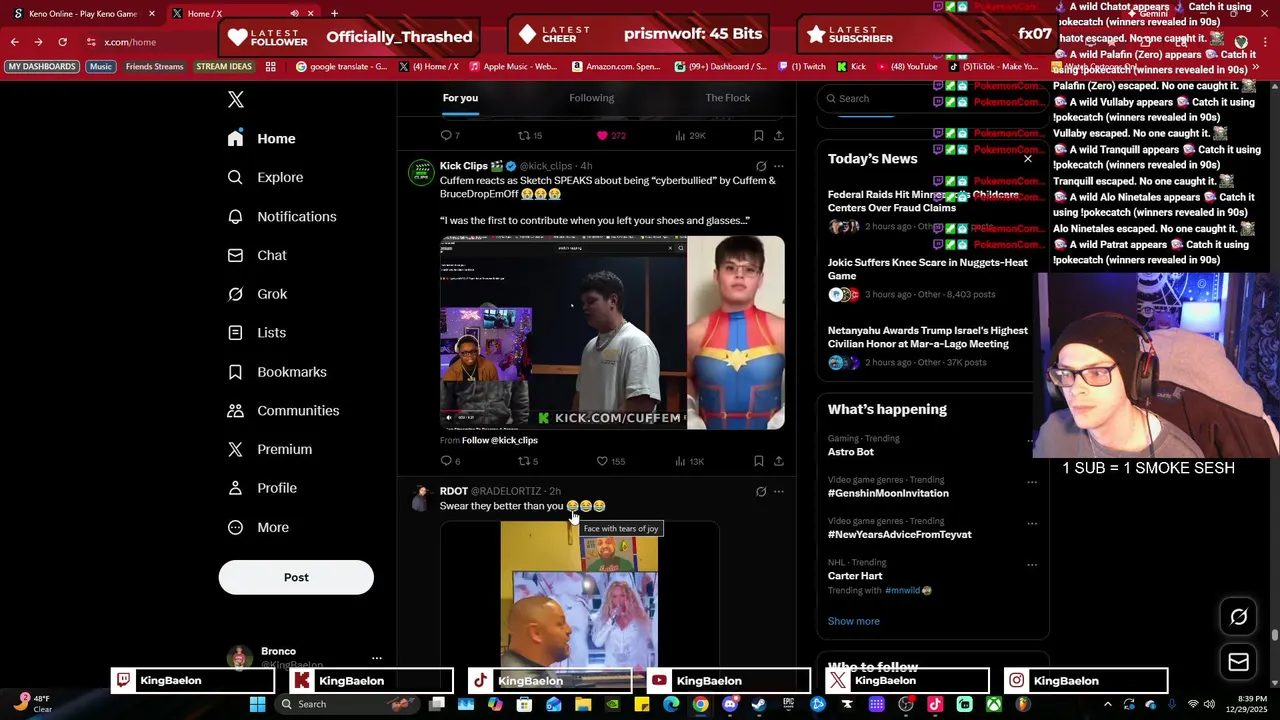Viewport: 1280px width, 720px height.
Task: Mute audio on the Home / X tab
Action: (x=294, y=14)
